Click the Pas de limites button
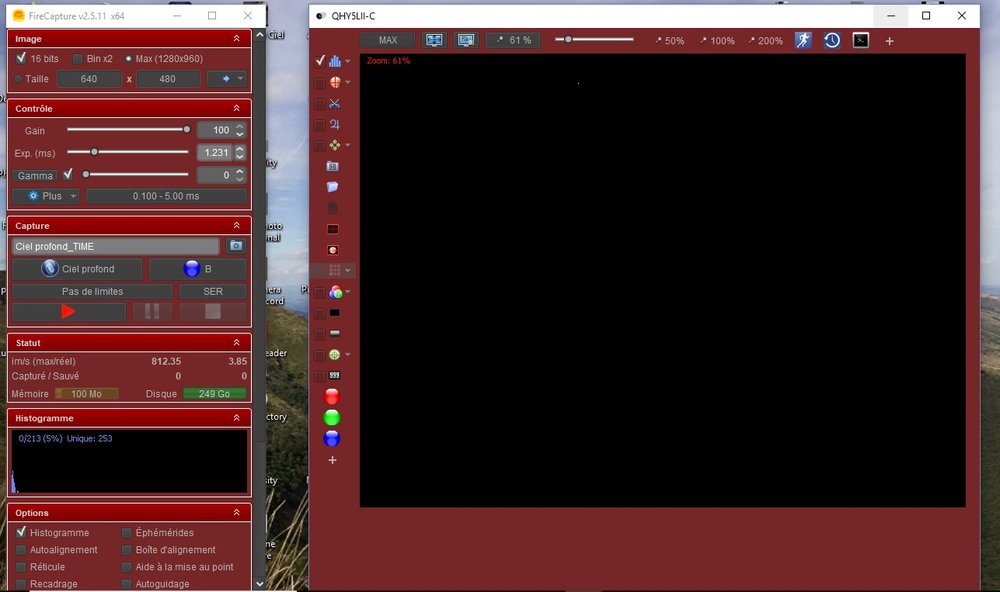 coord(92,291)
